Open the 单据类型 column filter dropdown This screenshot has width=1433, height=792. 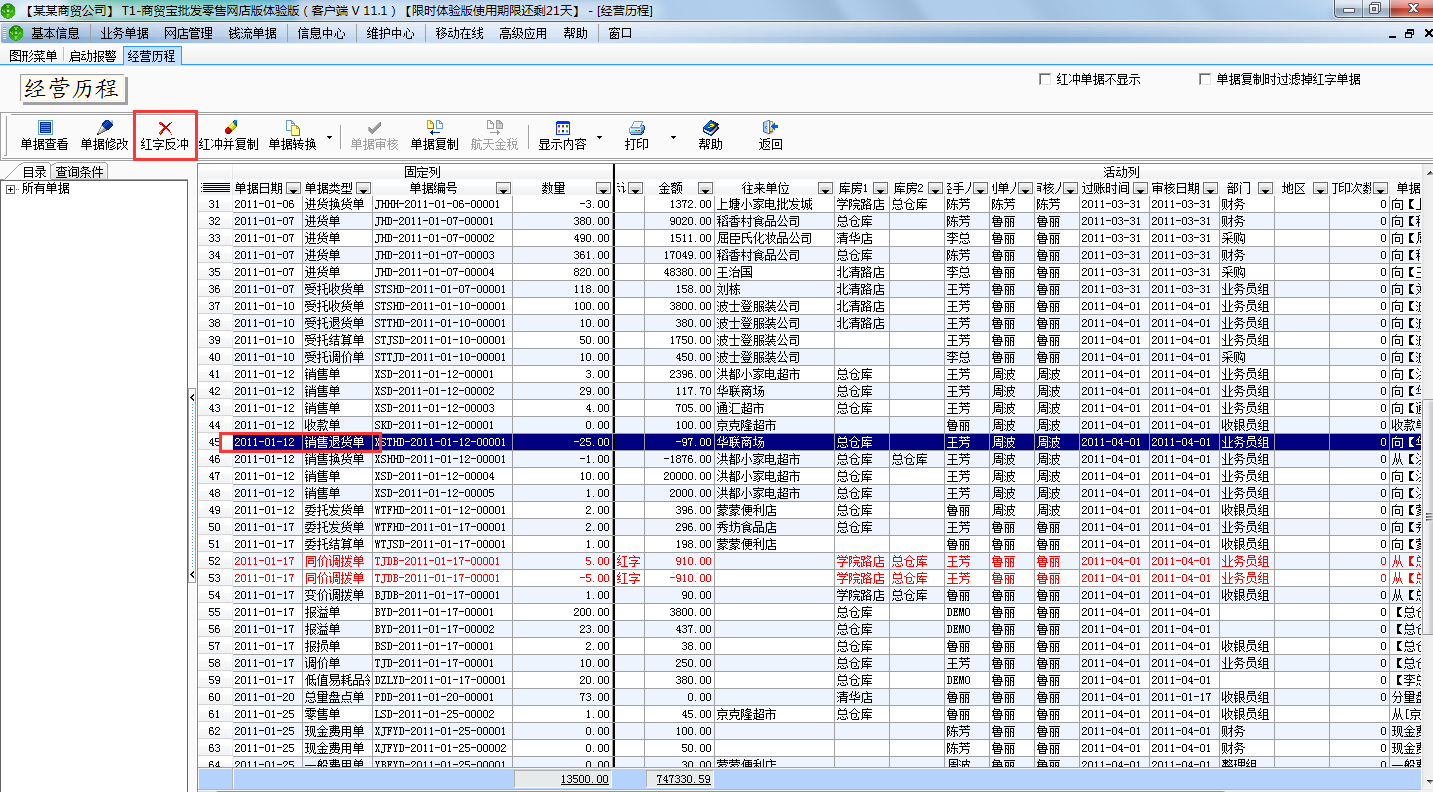[364, 189]
